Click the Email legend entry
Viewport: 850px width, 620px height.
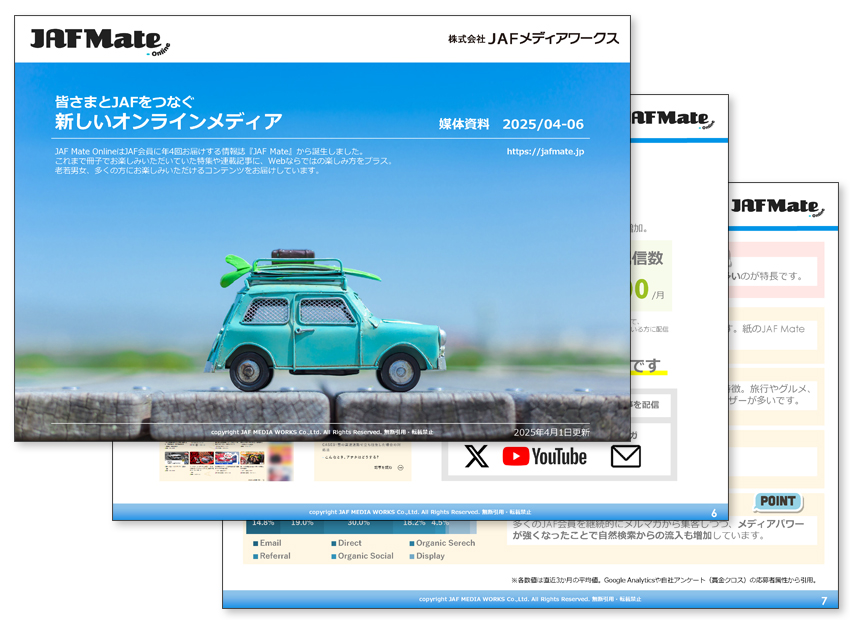coord(267,543)
